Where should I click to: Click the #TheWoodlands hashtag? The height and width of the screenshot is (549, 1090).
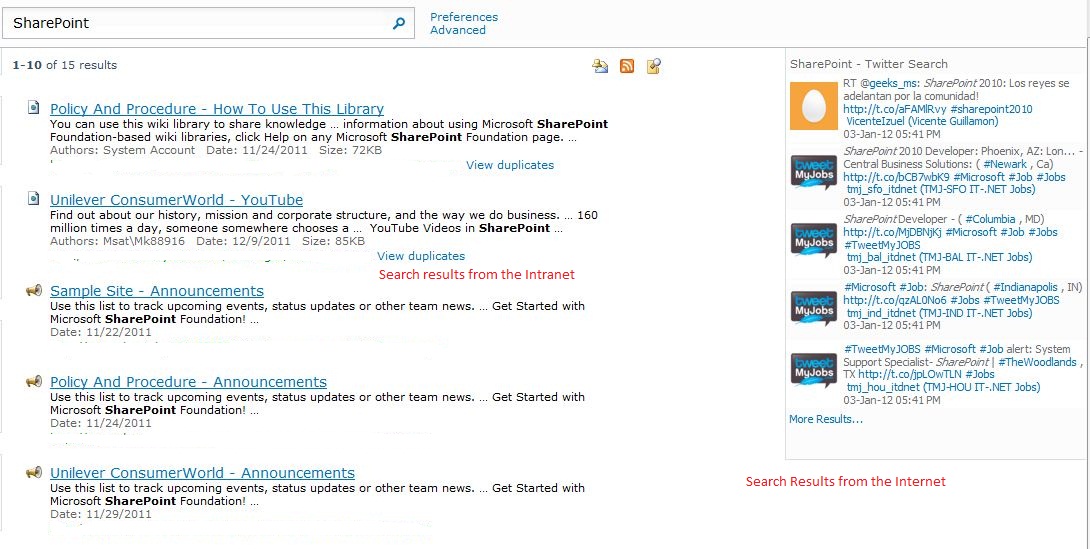click(1037, 362)
